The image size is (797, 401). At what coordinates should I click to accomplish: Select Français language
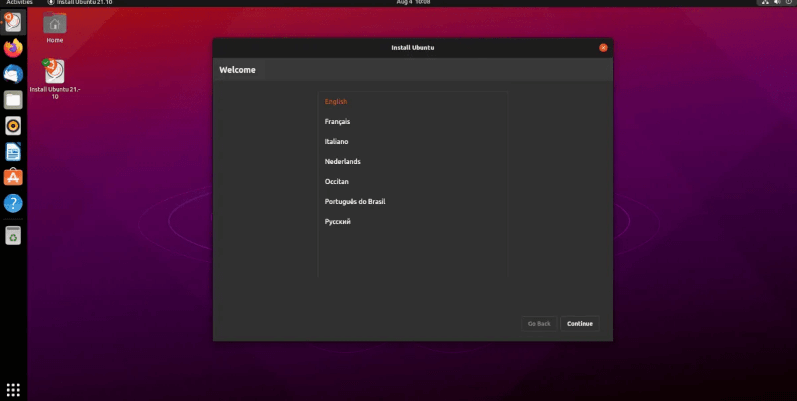point(413,121)
